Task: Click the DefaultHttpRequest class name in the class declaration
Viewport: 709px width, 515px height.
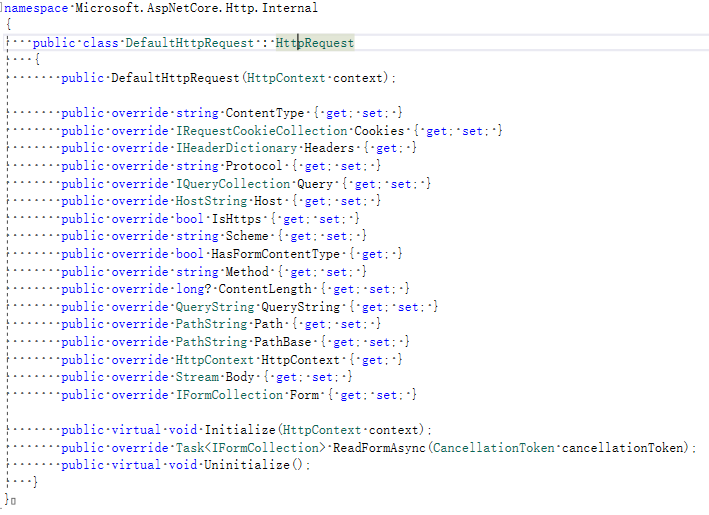Action: click(189, 43)
